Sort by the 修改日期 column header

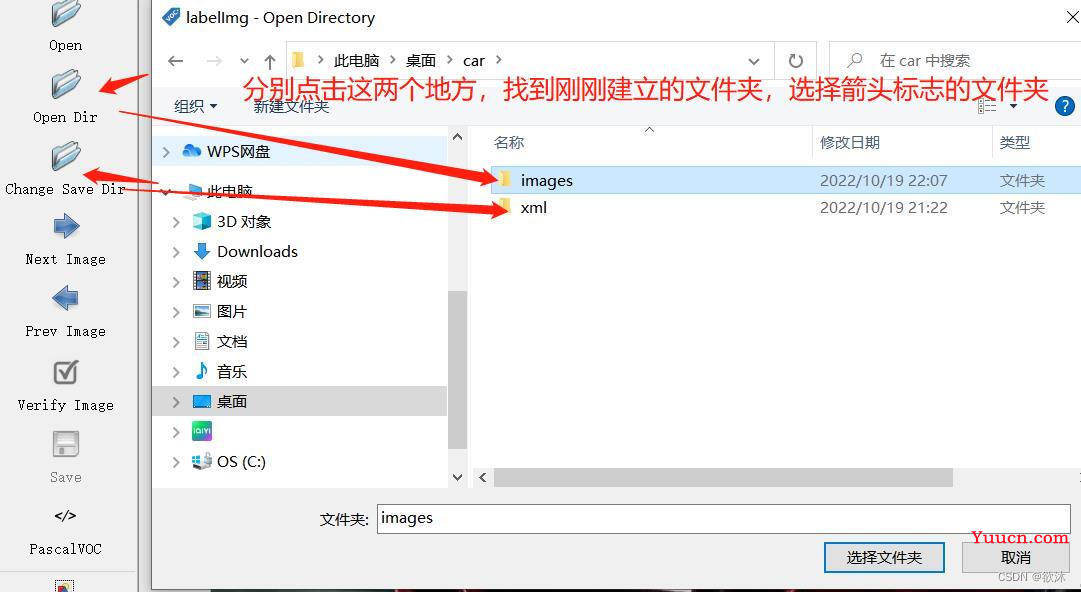tap(849, 143)
